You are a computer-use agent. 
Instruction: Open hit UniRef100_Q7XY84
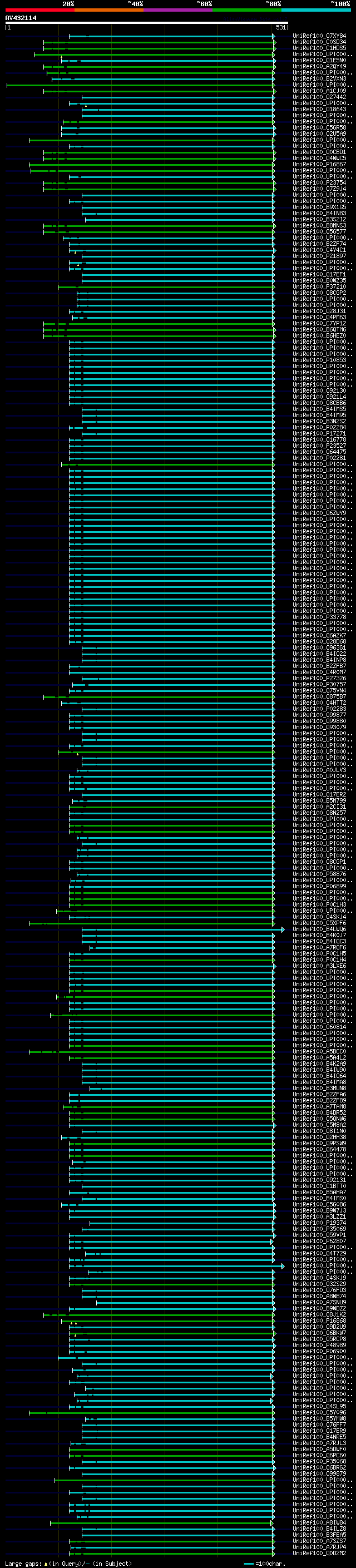tap(319, 36)
